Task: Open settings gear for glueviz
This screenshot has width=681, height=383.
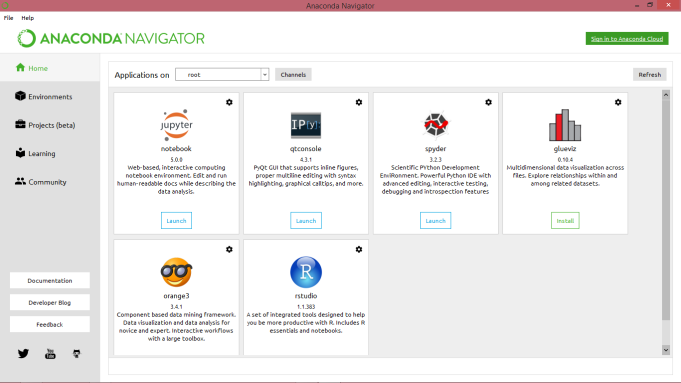Action: click(x=618, y=102)
